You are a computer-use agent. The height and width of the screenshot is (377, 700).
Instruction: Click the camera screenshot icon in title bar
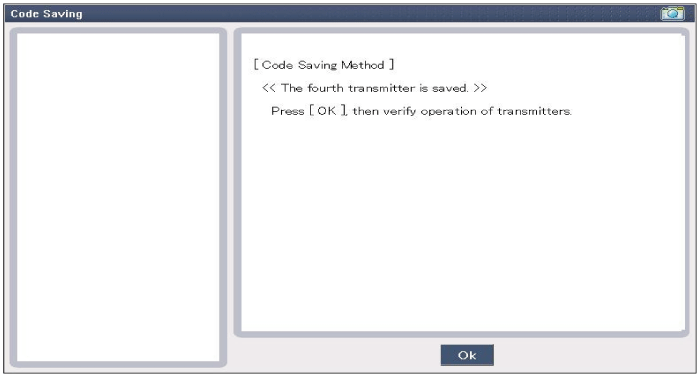672,13
